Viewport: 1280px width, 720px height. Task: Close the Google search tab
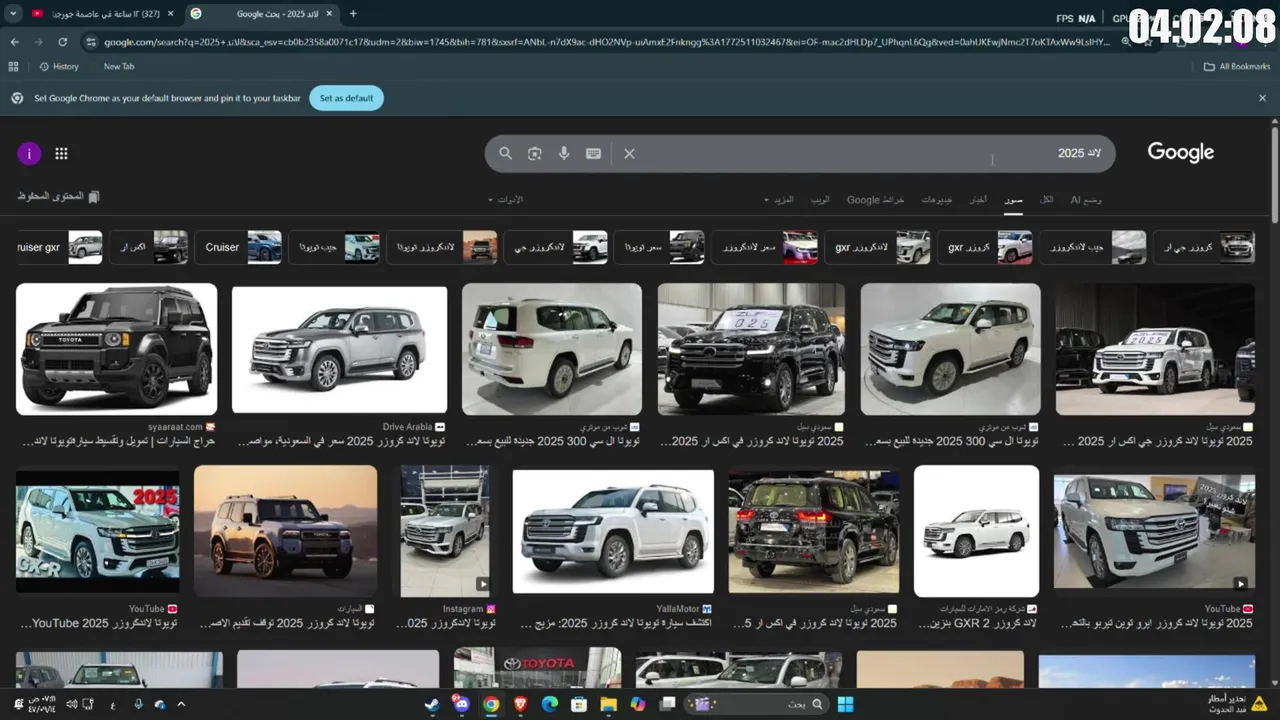pyautogui.click(x=327, y=14)
